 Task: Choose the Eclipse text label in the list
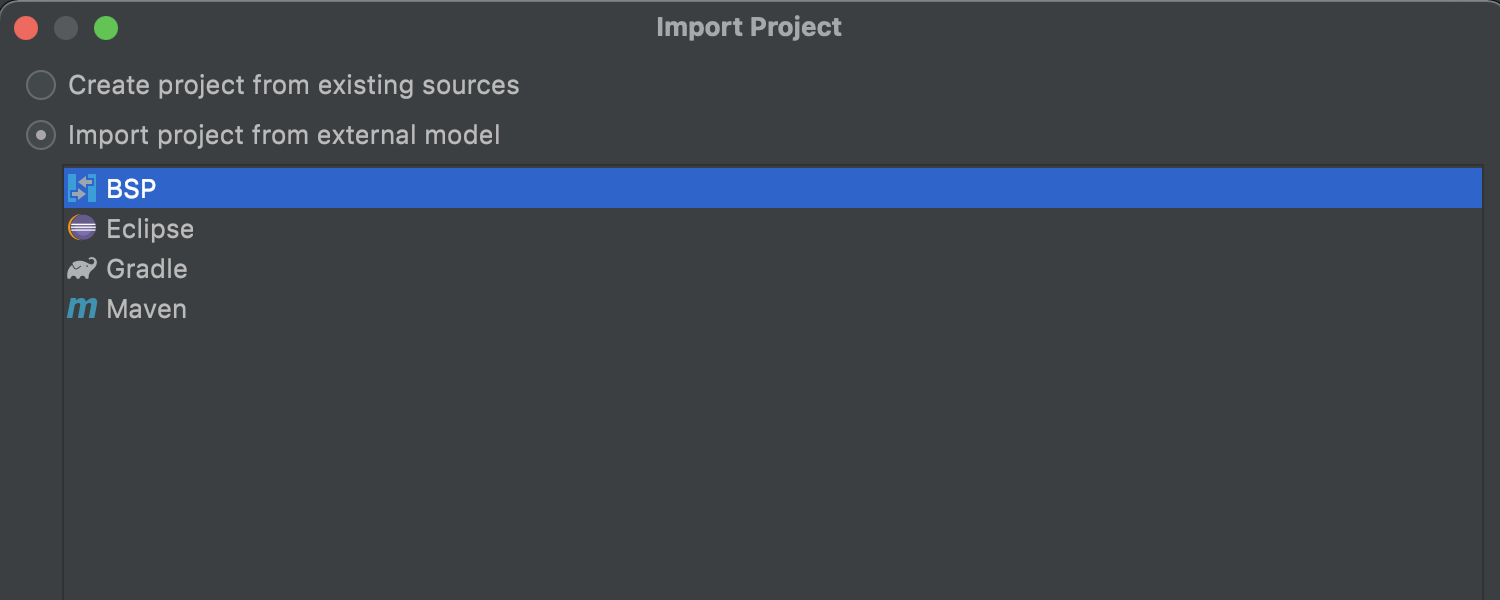click(x=150, y=229)
